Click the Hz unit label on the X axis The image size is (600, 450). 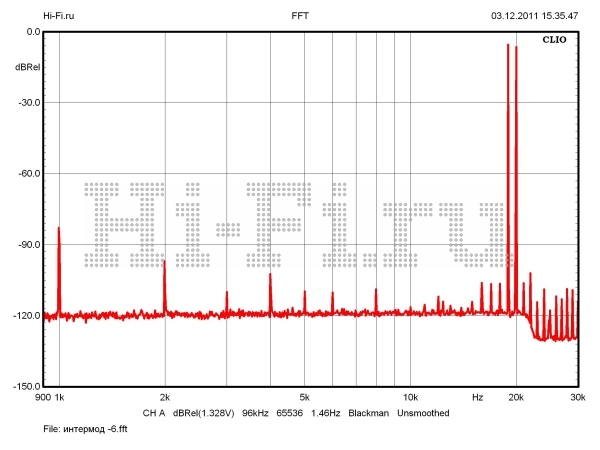point(478,398)
